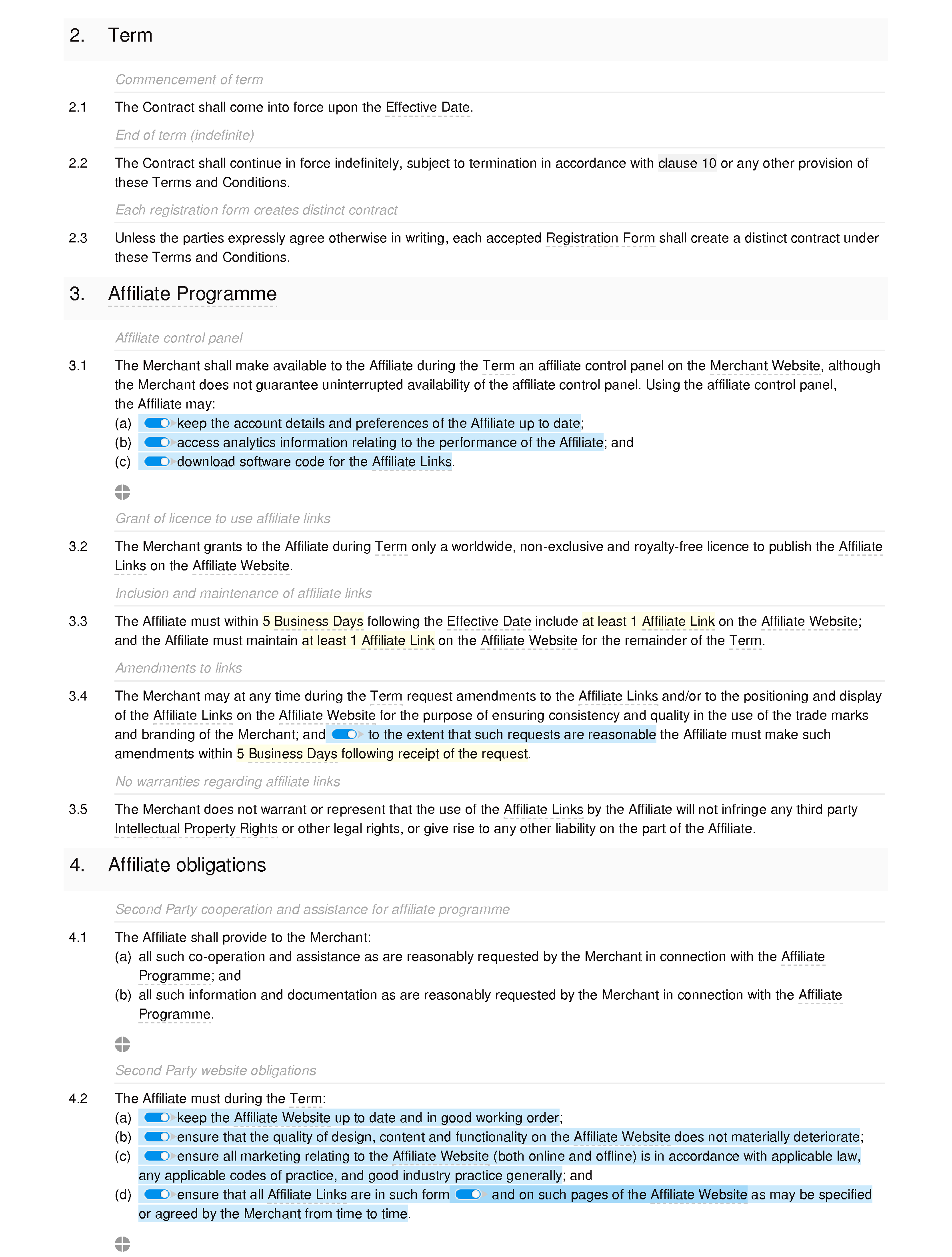Click the globe icon at bottom of section 4

point(124,1242)
